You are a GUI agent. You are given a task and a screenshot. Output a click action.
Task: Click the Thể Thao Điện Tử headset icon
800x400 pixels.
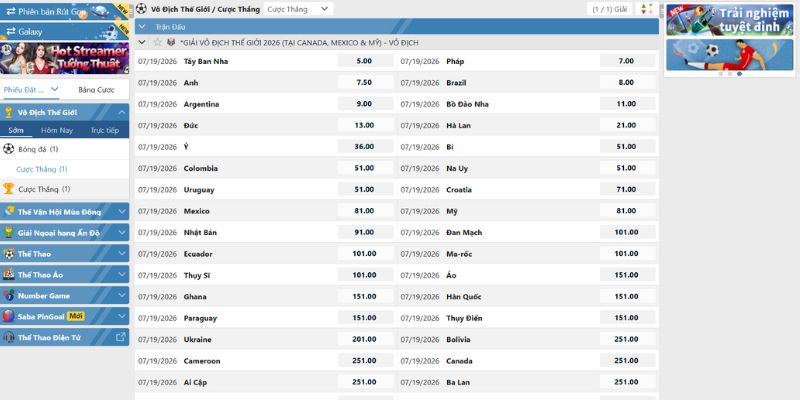(9, 337)
